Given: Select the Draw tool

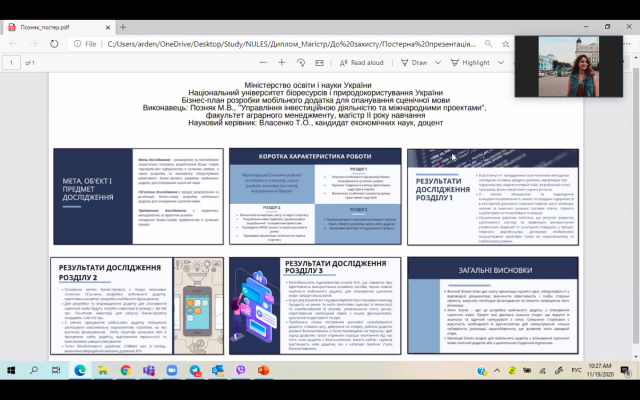Looking at the screenshot, I should coord(414,62).
